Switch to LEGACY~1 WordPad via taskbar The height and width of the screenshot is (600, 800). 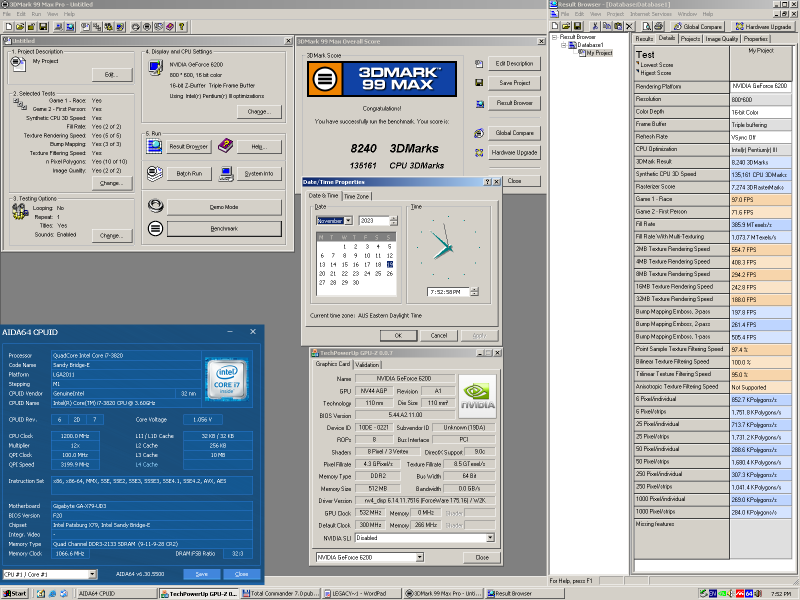click(x=362, y=593)
